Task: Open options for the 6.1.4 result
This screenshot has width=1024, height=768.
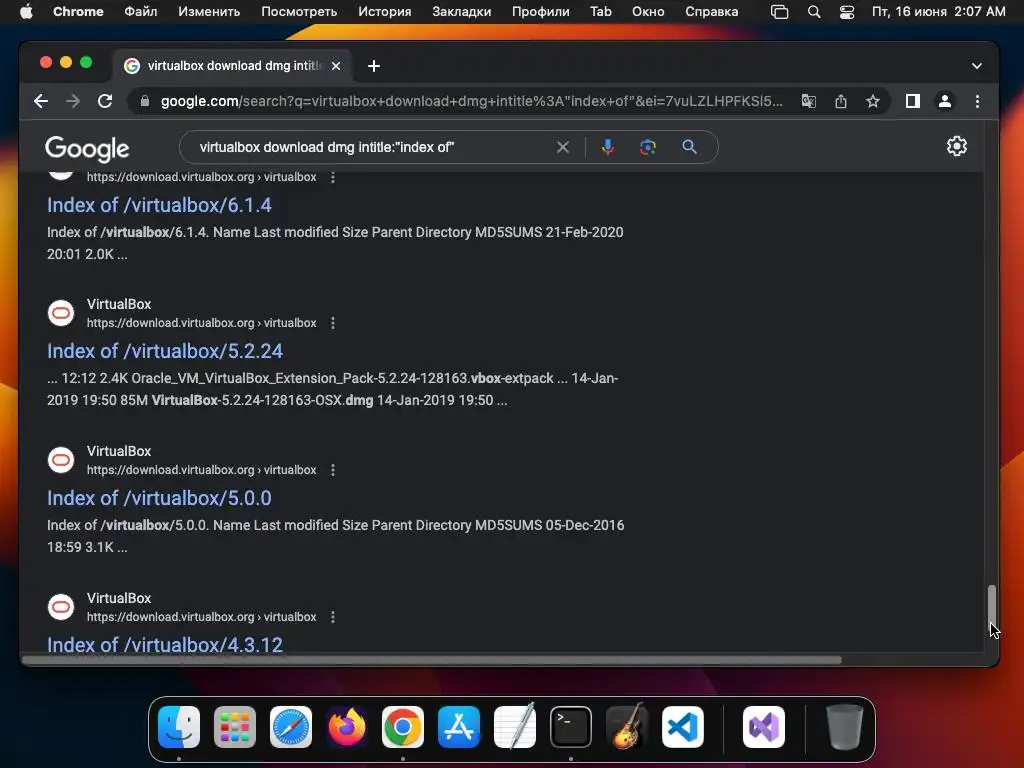Action: coord(332,177)
